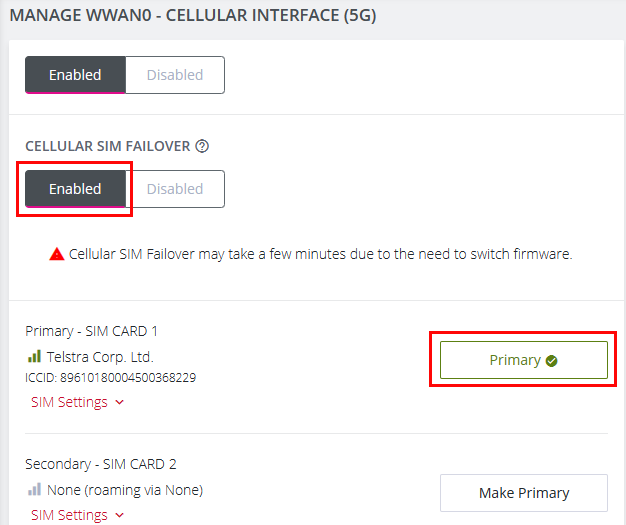Disable the WWAN0 cellular interface

[x=175, y=75]
